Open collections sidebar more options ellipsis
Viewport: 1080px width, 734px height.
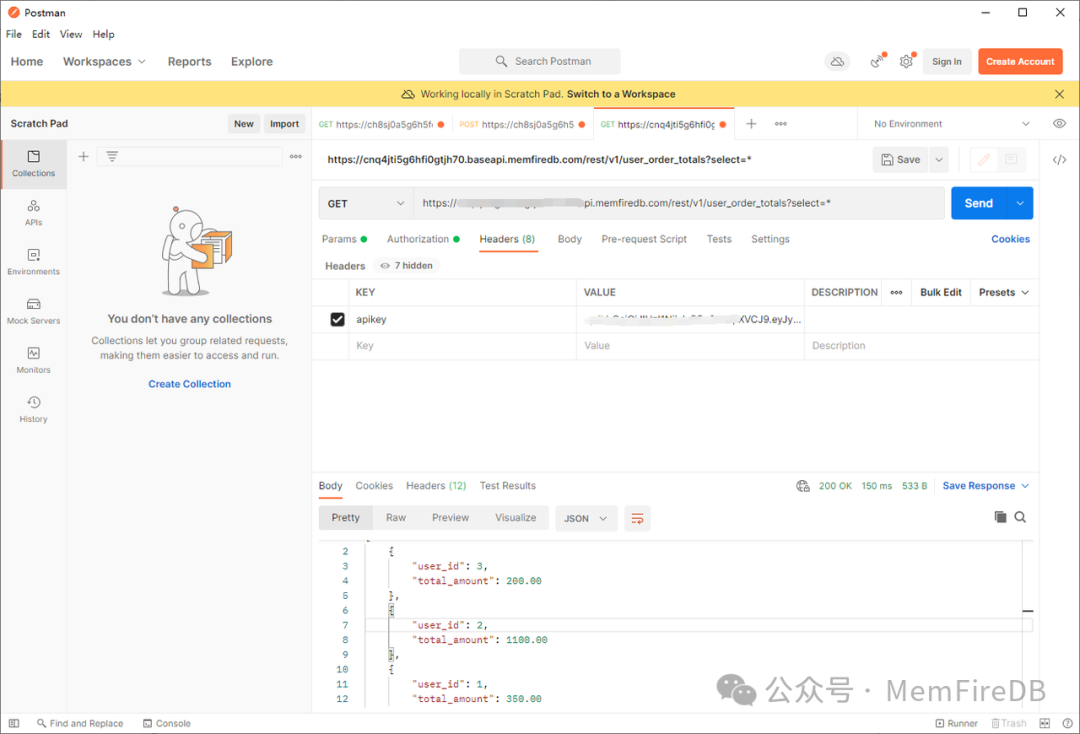point(295,156)
